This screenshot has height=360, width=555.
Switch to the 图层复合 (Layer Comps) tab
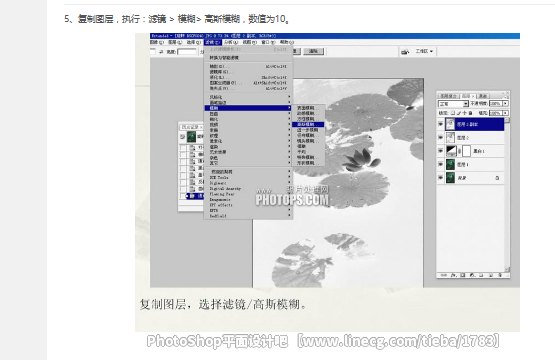coord(449,96)
